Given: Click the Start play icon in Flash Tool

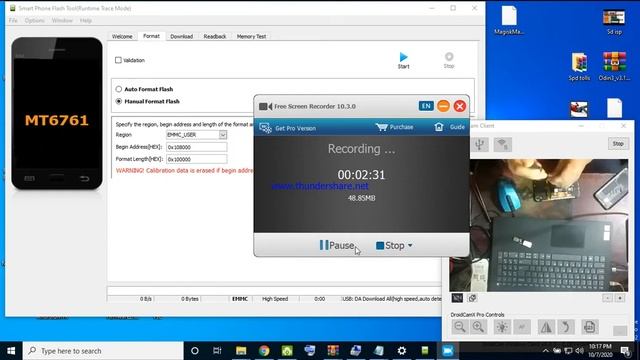Looking at the screenshot, I should [403, 57].
